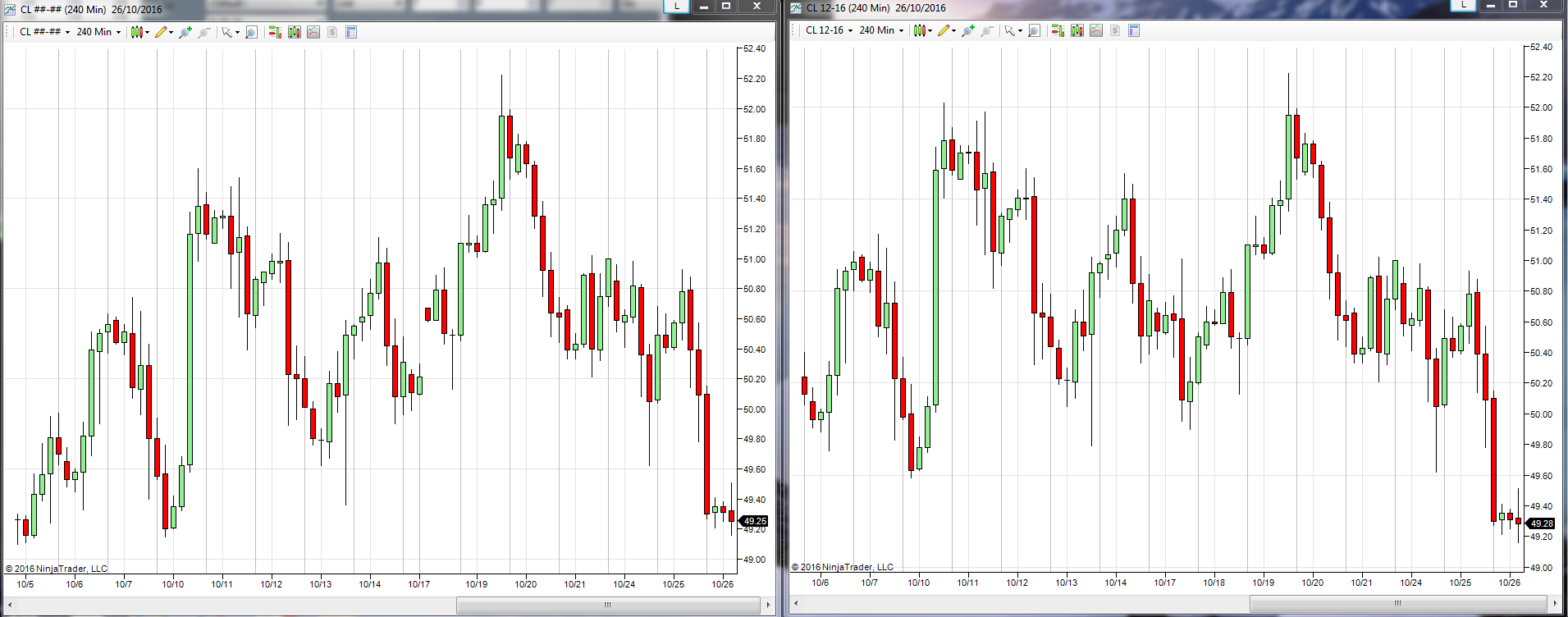Screen dimensions: 1568x617
Task: Open pencil drawing tools dropdown in CL 12-16 toolbar
Action: tap(947, 30)
